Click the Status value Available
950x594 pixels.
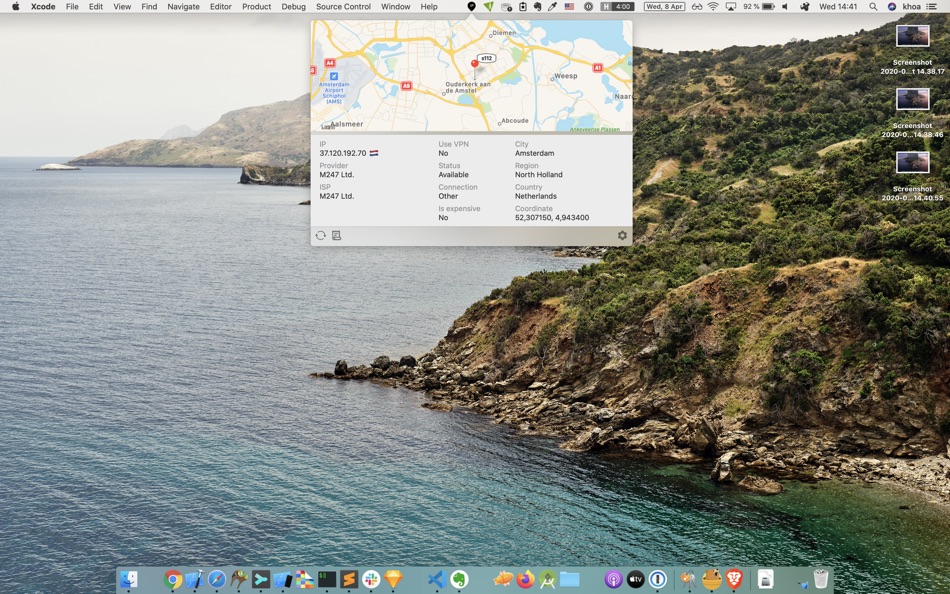click(454, 175)
